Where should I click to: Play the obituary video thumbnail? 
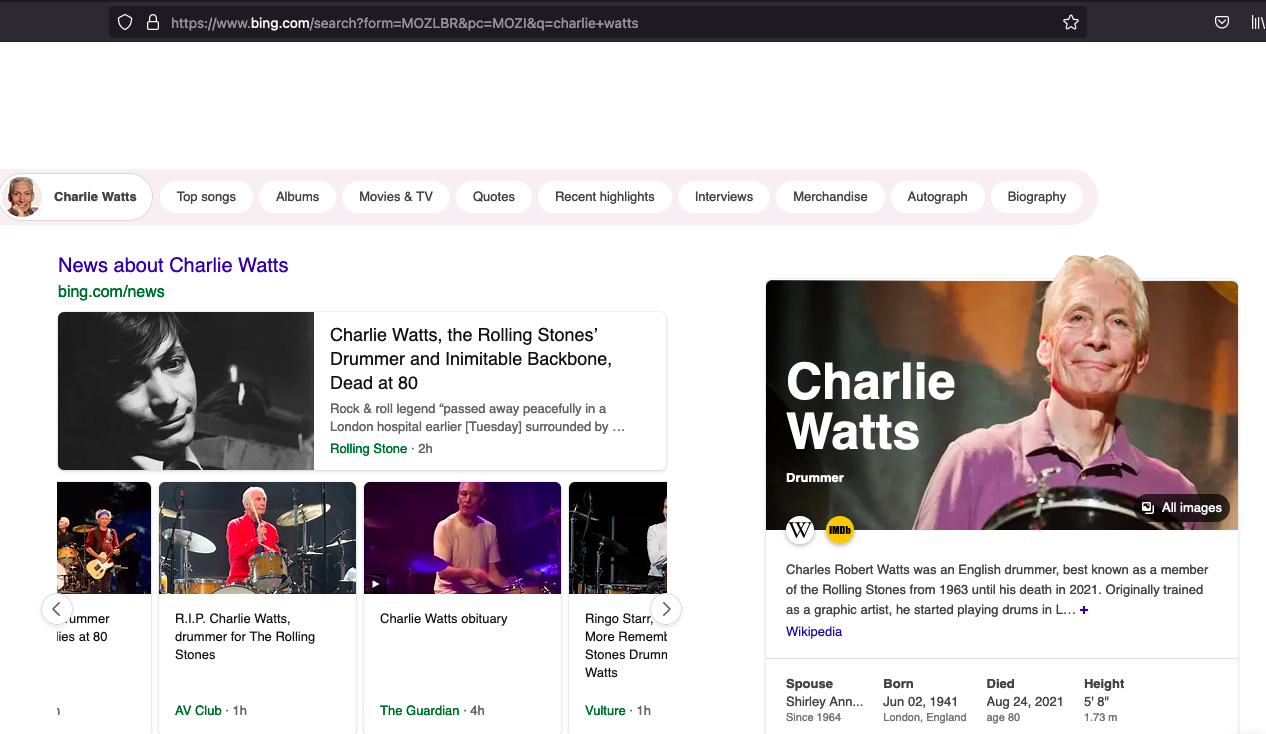pyautogui.click(x=462, y=538)
